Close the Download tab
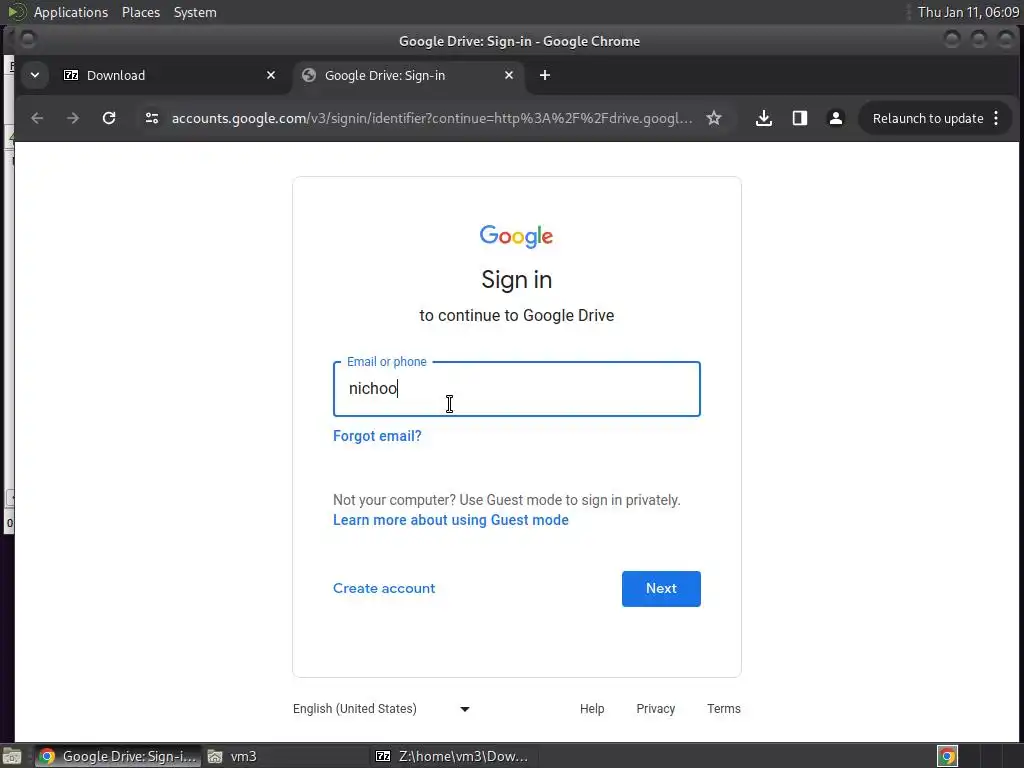Viewport: 1024px width, 768px height. coord(271,75)
